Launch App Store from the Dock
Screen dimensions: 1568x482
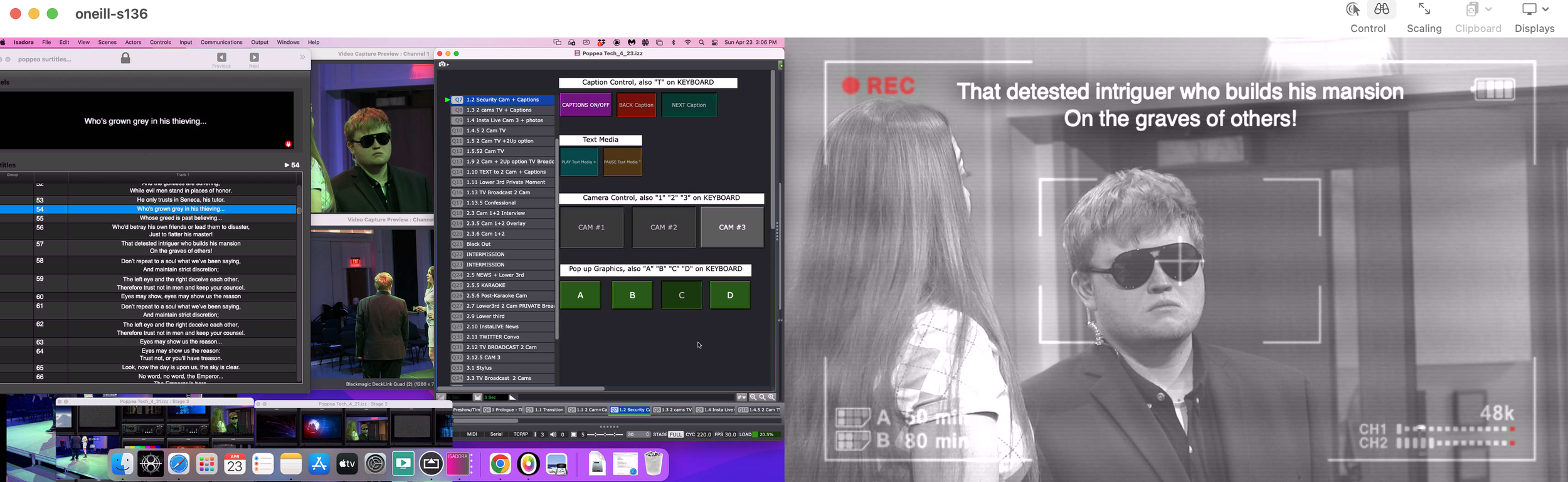point(319,464)
